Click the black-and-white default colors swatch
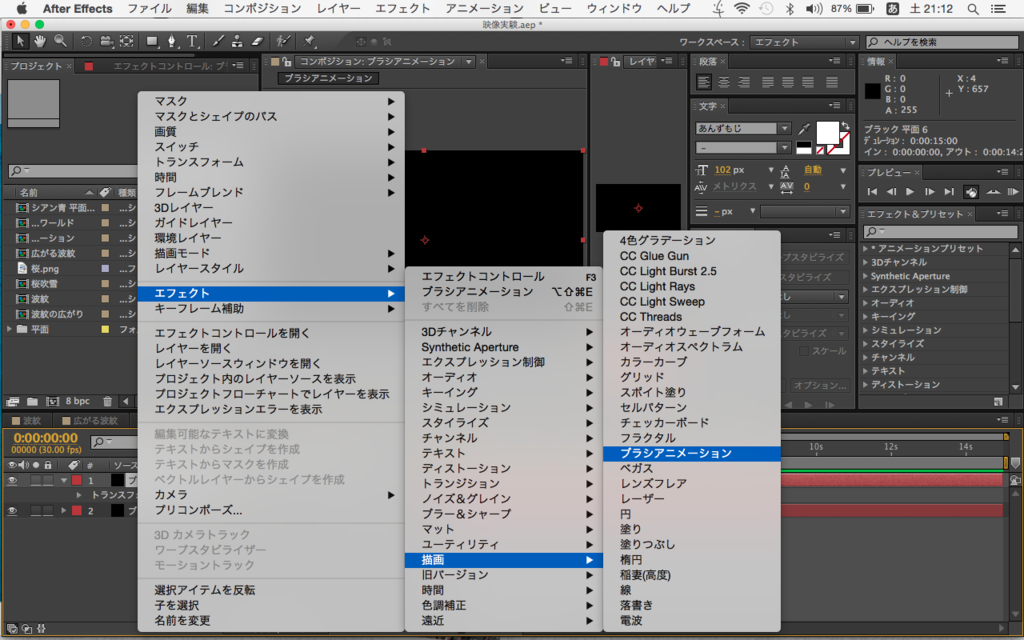 (x=805, y=148)
